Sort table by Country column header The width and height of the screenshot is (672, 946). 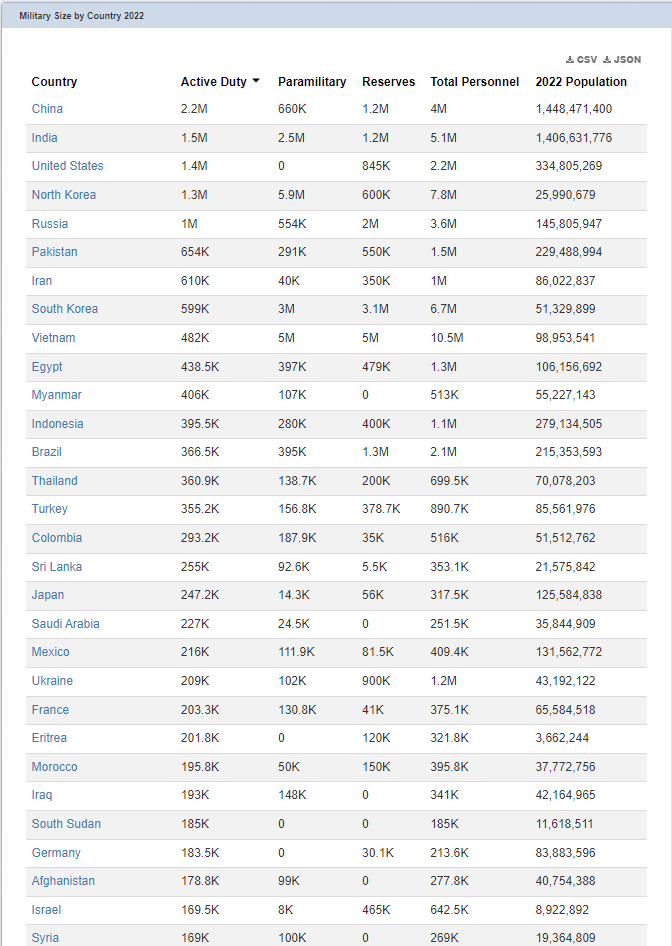click(x=54, y=81)
